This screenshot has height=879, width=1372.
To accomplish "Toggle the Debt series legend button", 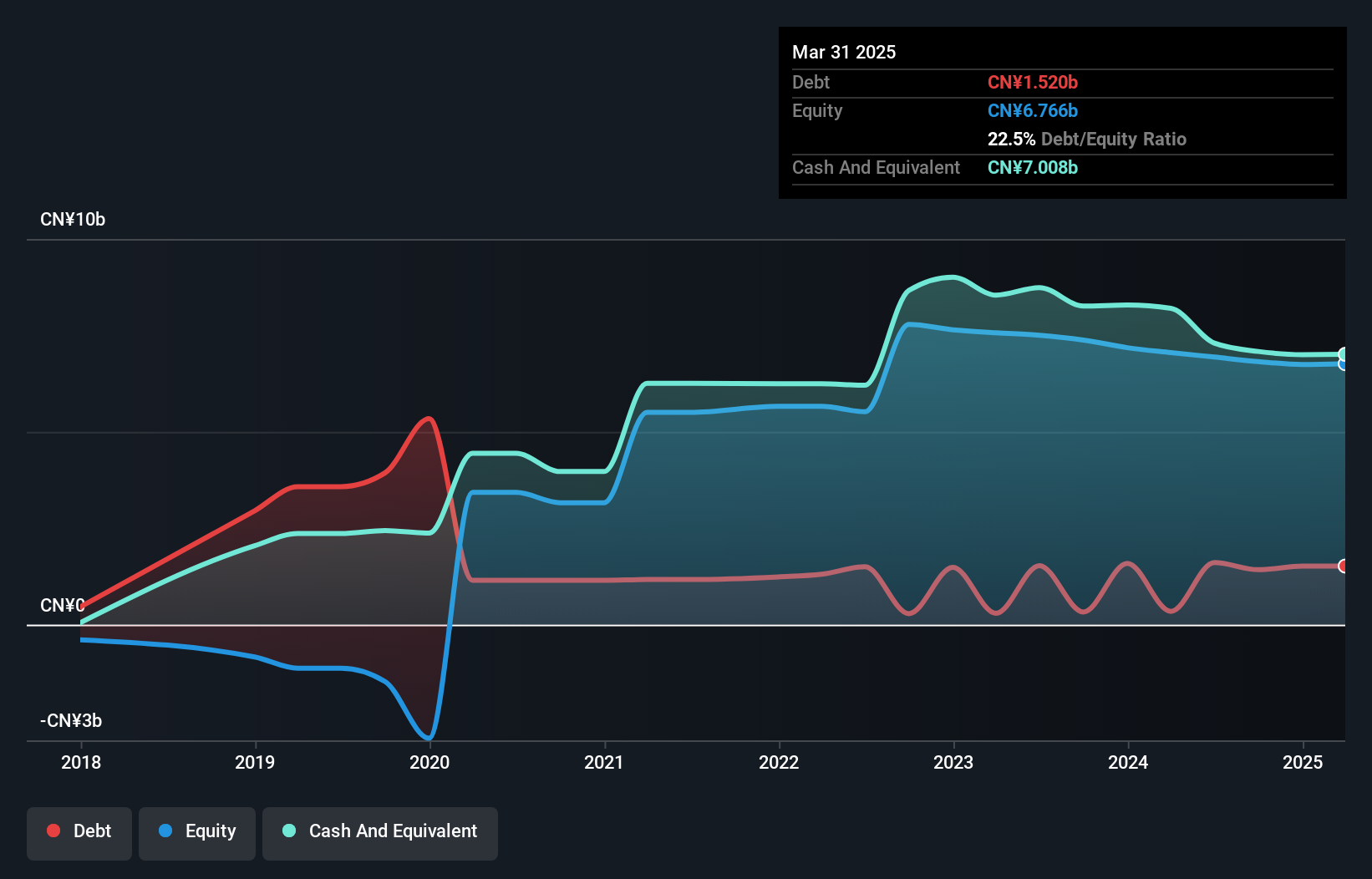I will pos(79,833).
